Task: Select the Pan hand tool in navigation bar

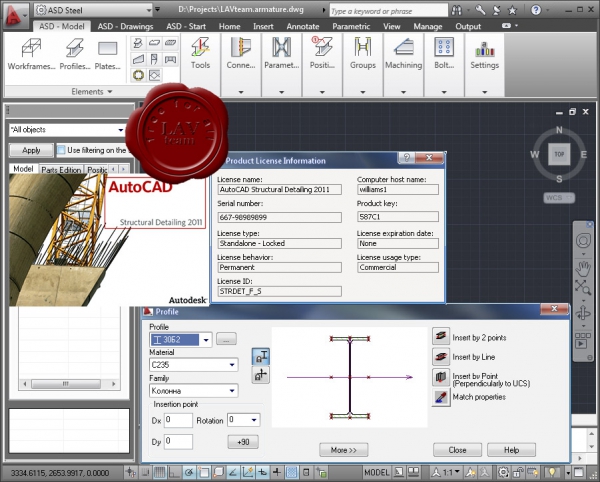Action: [x=583, y=269]
